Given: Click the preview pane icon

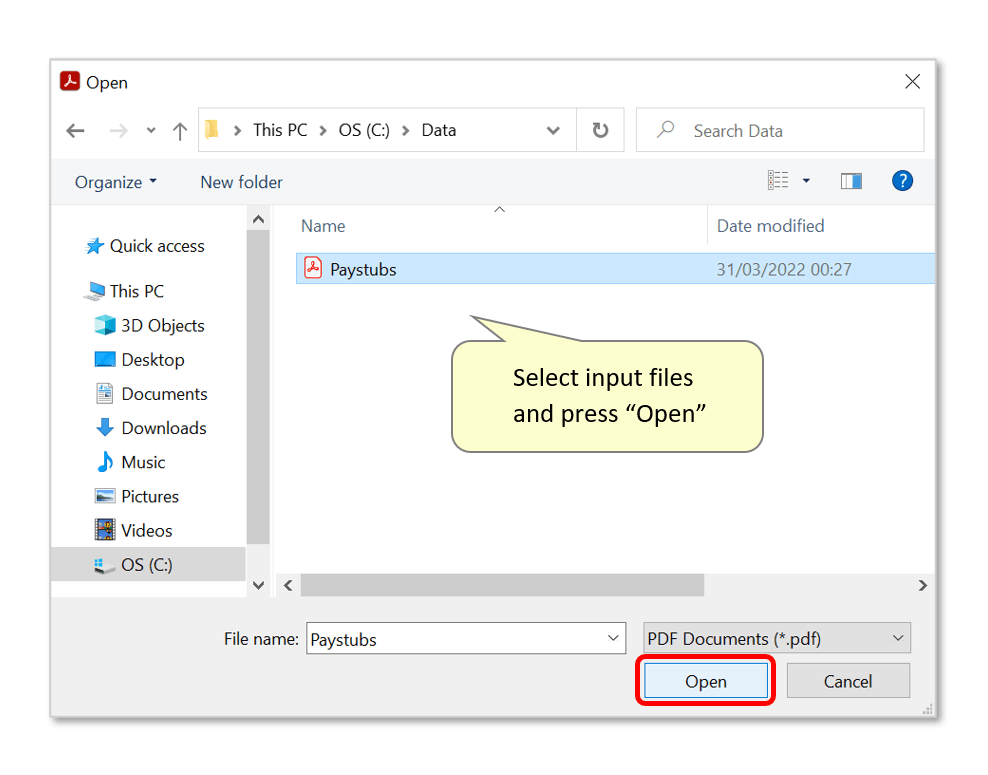Looking at the screenshot, I should [x=851, y=180].
